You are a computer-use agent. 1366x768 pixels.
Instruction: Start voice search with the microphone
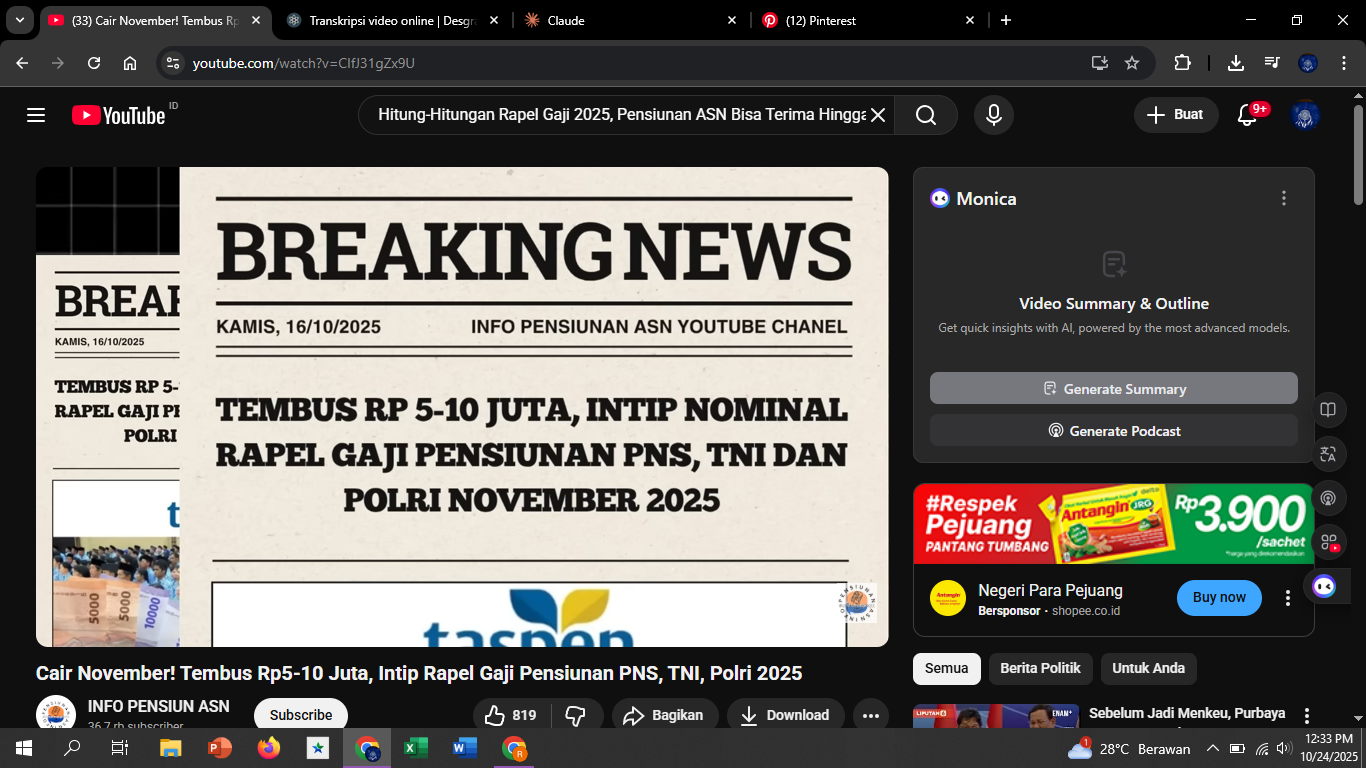[x=994, y=115]
